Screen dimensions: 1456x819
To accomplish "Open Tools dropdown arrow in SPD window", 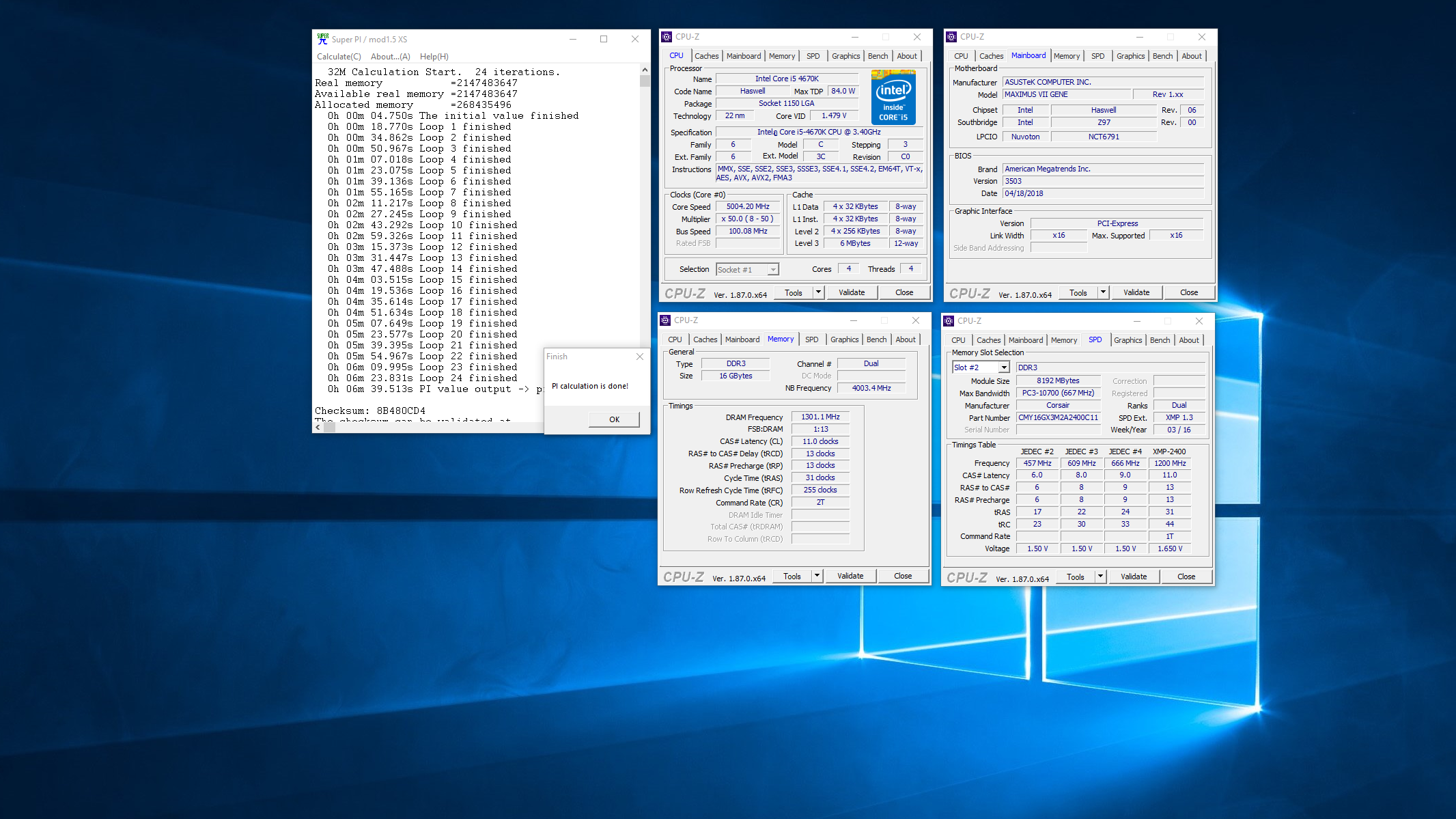I will (1100, 577).
